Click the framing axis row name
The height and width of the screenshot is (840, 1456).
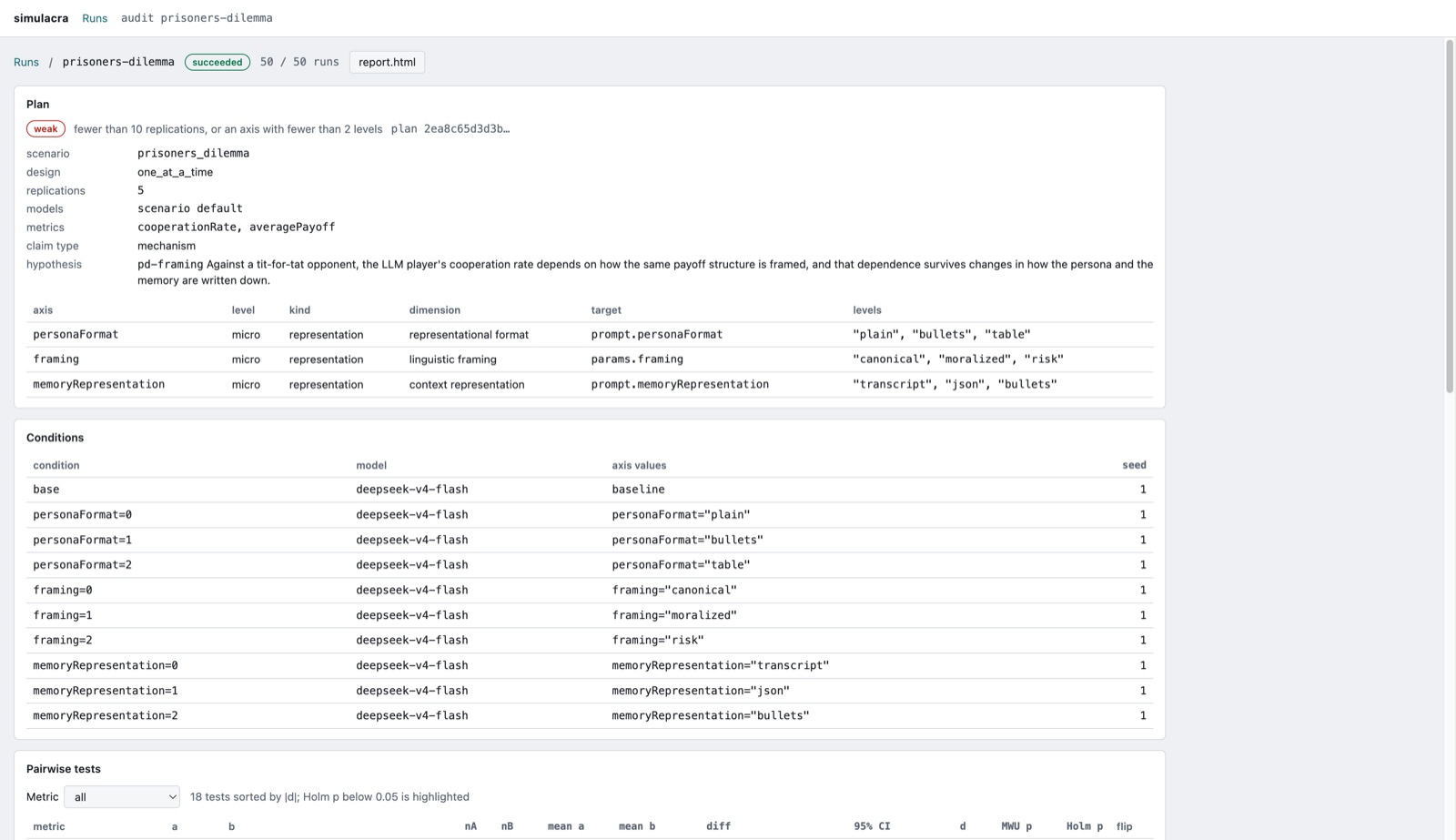(x=56, y=359)
